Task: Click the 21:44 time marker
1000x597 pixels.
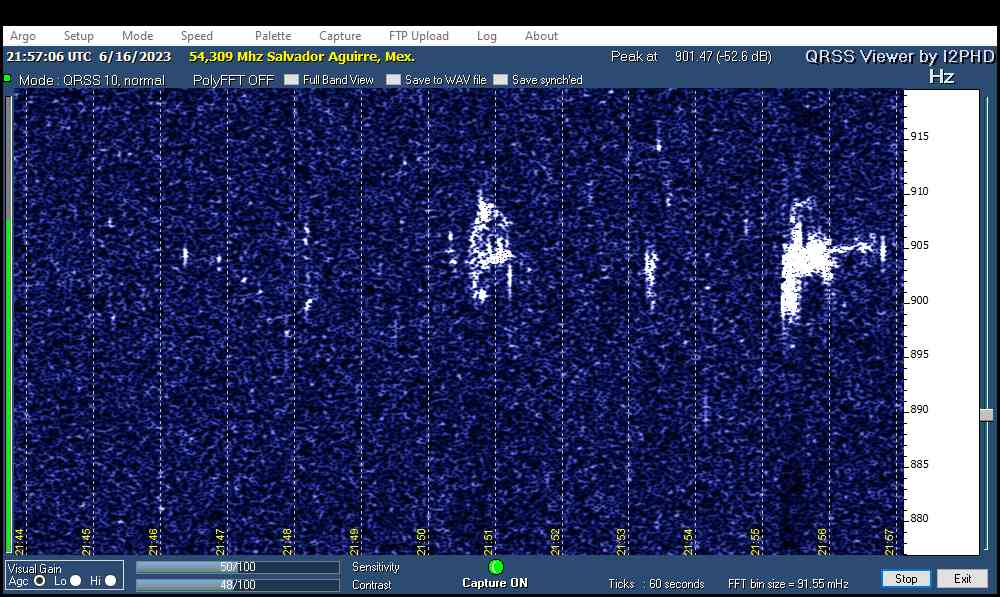Action: coord(19,542)
